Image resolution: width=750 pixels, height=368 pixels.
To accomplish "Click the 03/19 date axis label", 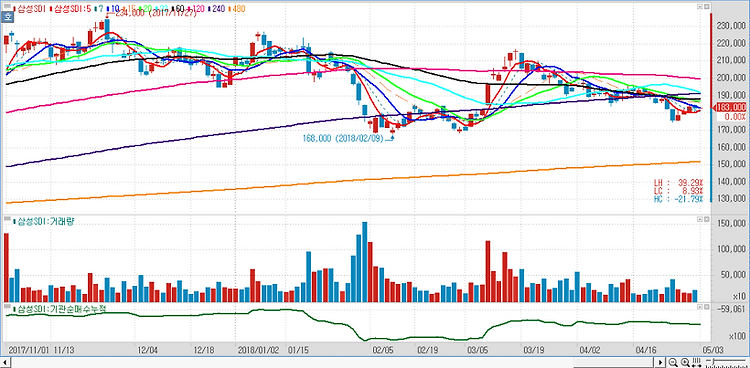I will click(x=533, y=349).
